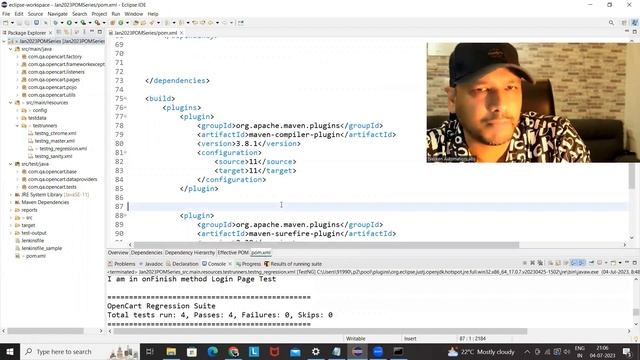Select testng_regression.xml in Package Explorer

tap(63, 149)
